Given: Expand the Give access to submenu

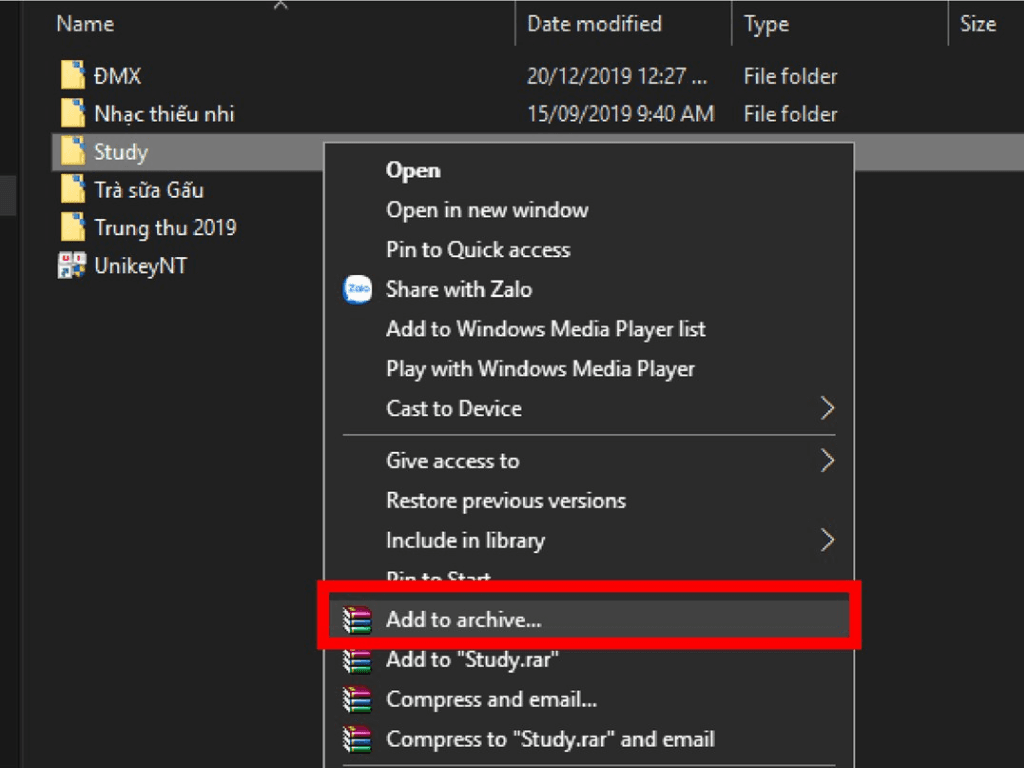Looking at the screenshot, I should tap(827, 460).
